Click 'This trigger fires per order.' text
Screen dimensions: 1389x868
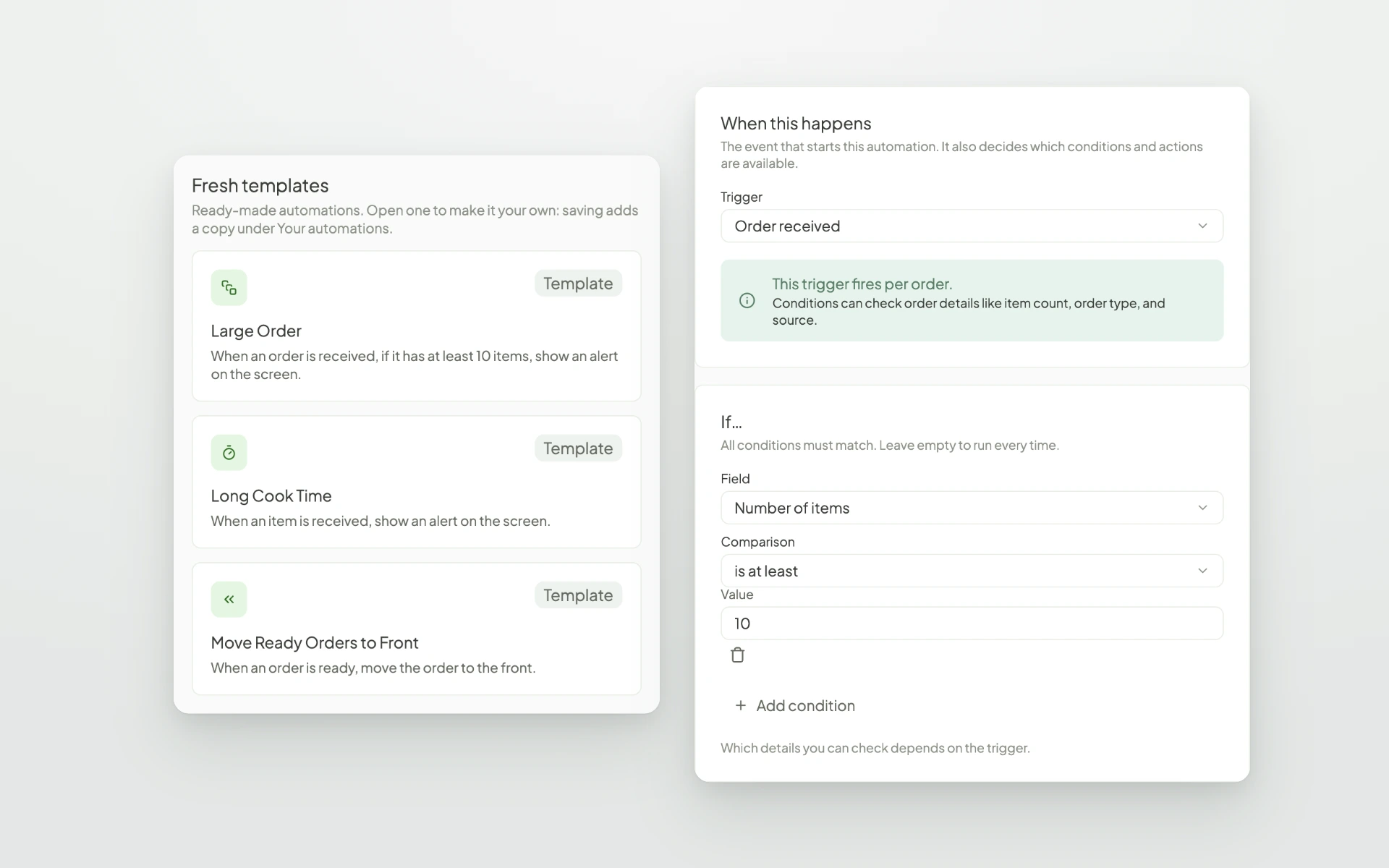pos(862,284)
